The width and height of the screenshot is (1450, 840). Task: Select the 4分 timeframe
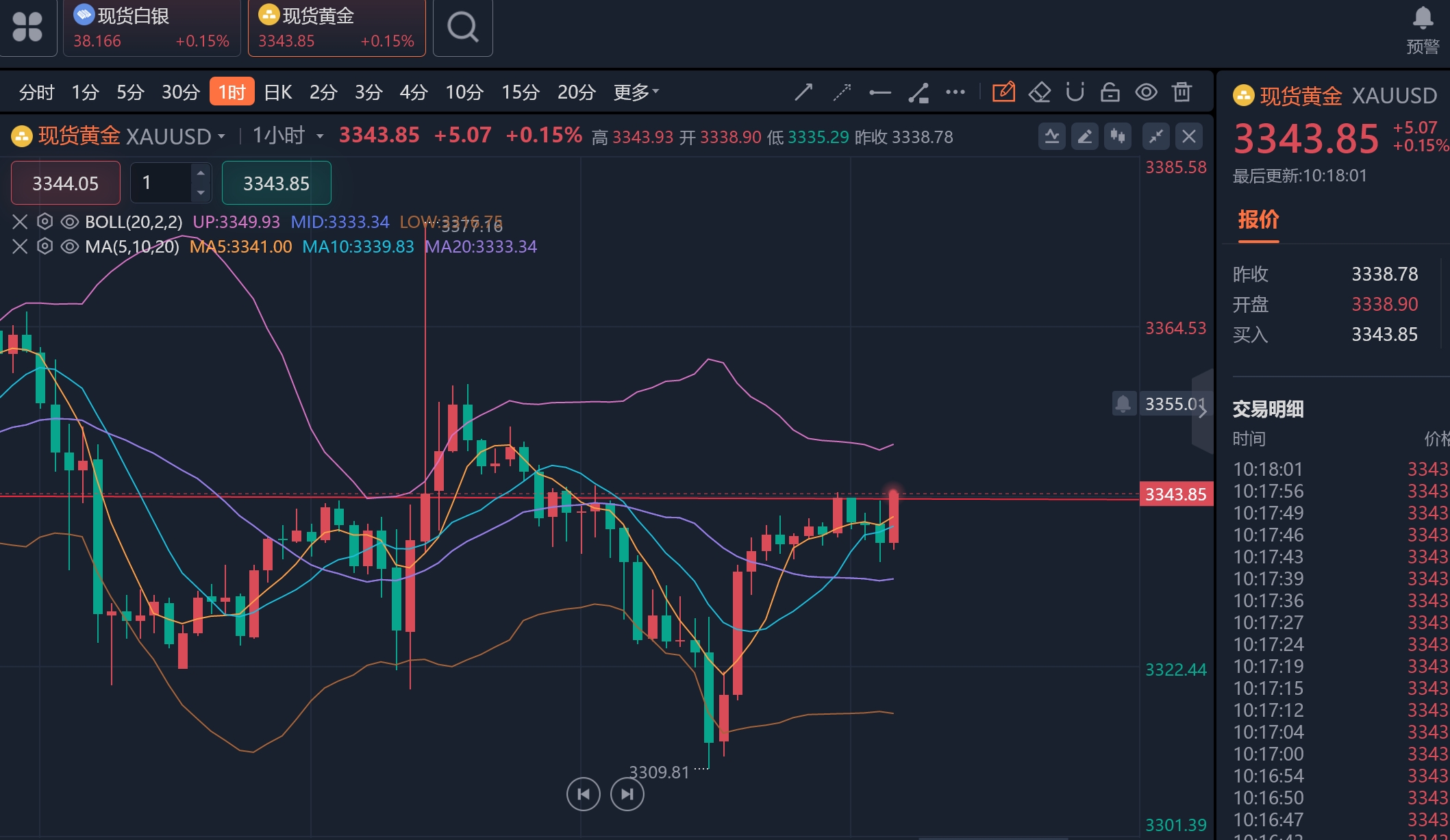(x=414, y=92)
